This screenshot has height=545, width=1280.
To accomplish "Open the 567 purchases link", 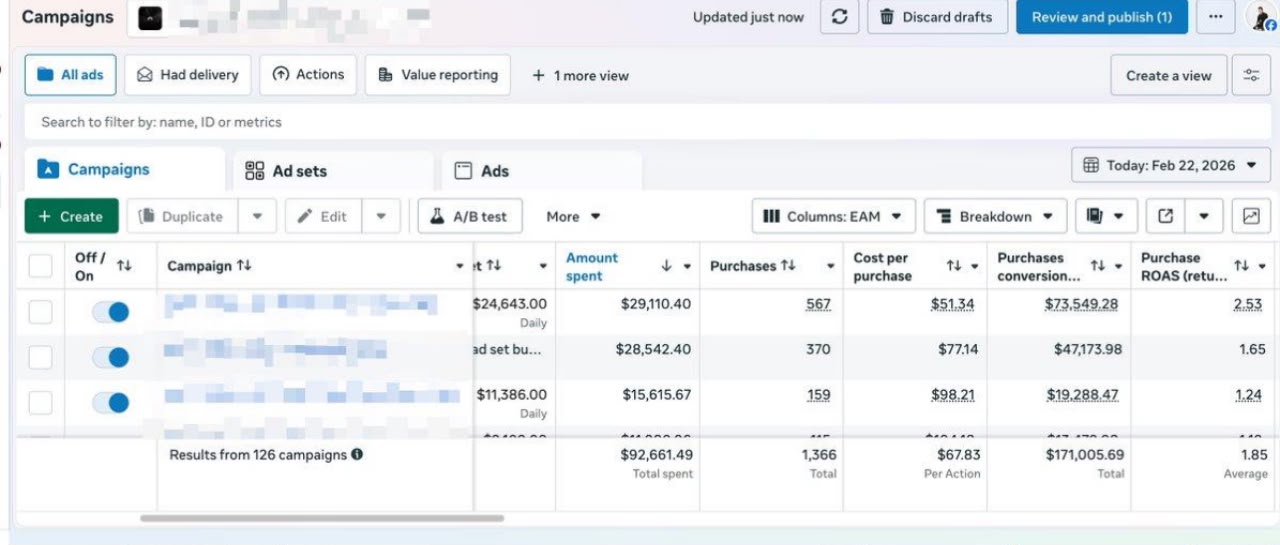I will point(818,304).
